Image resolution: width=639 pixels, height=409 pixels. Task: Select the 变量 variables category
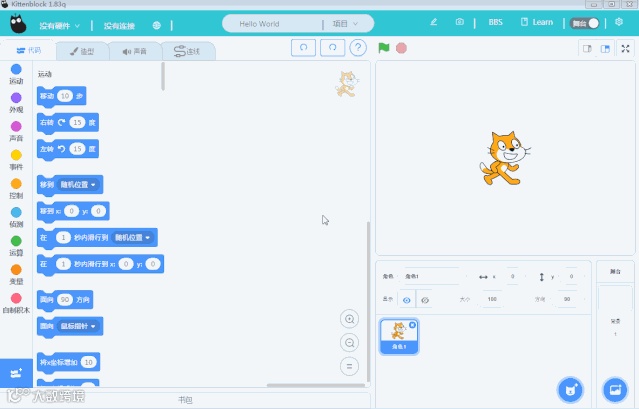click(x=16, y=275)
